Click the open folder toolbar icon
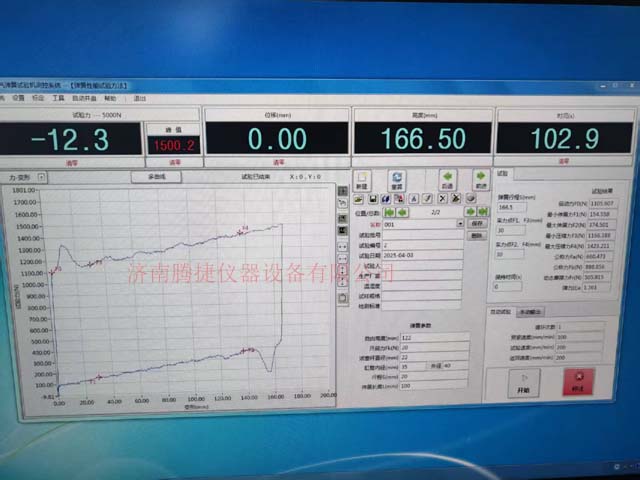This screenshot has width=640, height=480. (x=358, y=199)
